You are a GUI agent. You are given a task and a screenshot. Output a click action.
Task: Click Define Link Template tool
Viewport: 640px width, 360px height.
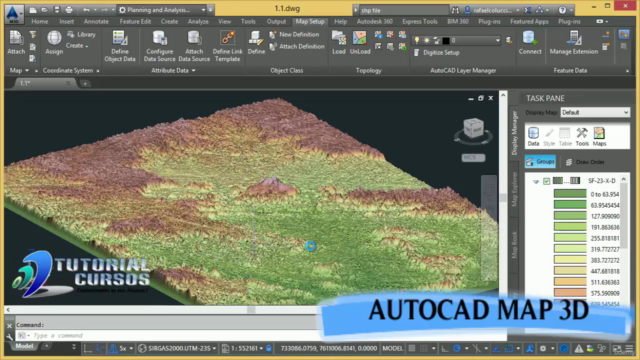click(x=228, y=46)
